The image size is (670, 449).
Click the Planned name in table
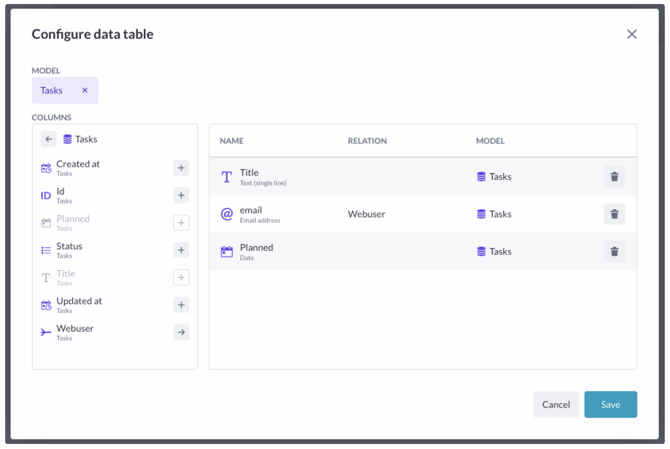click(256, 247)
